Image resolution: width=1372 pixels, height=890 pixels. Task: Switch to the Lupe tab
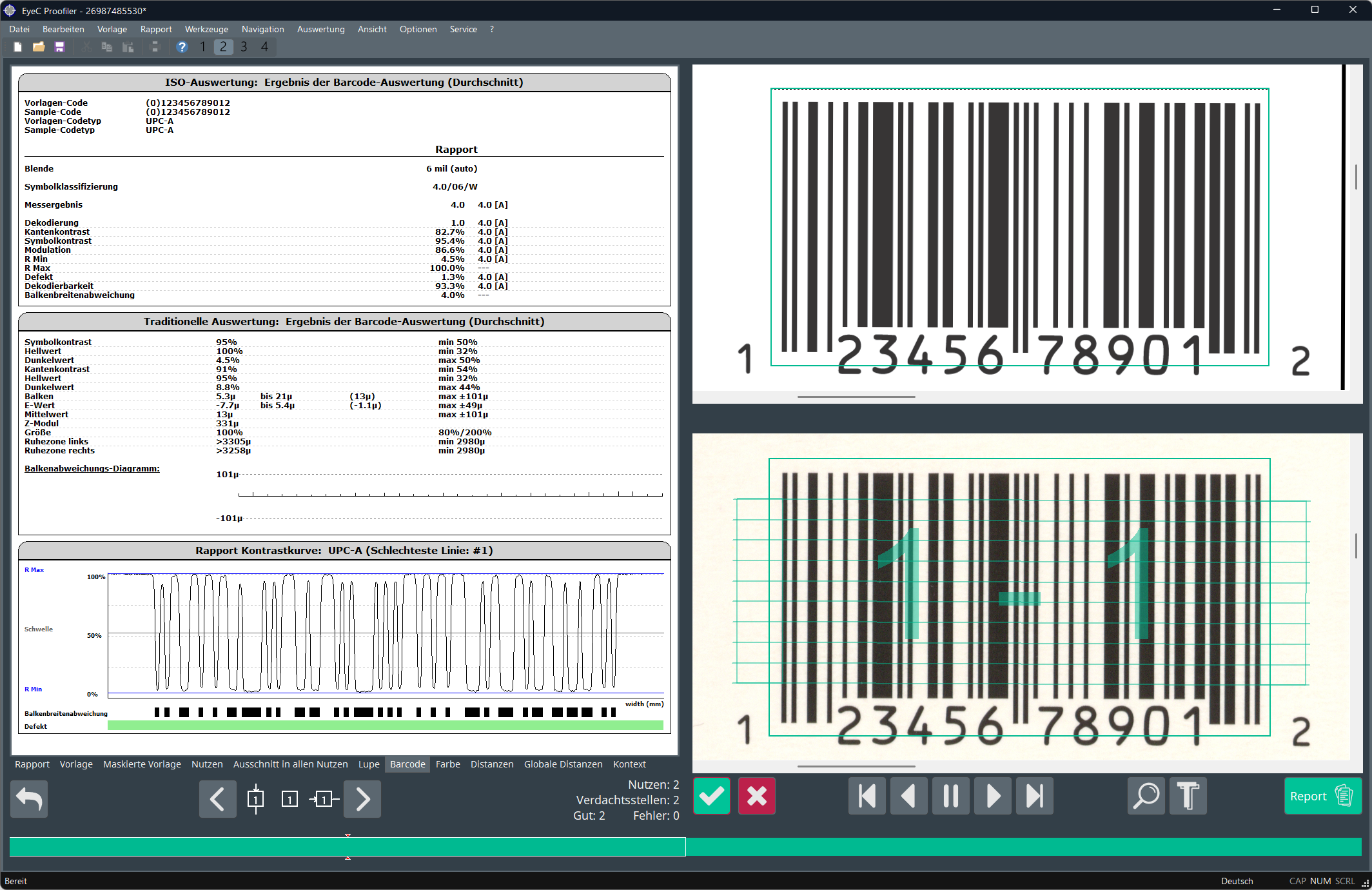point(369,764)
